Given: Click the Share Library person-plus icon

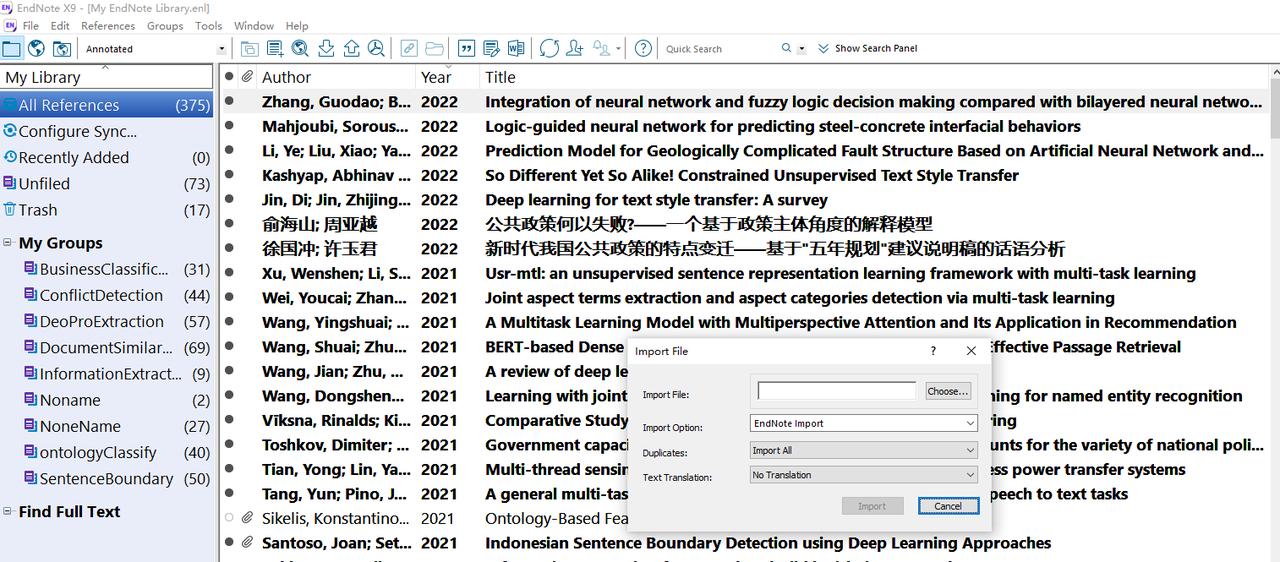Looking at the screenshot, I should coord(574,48).
